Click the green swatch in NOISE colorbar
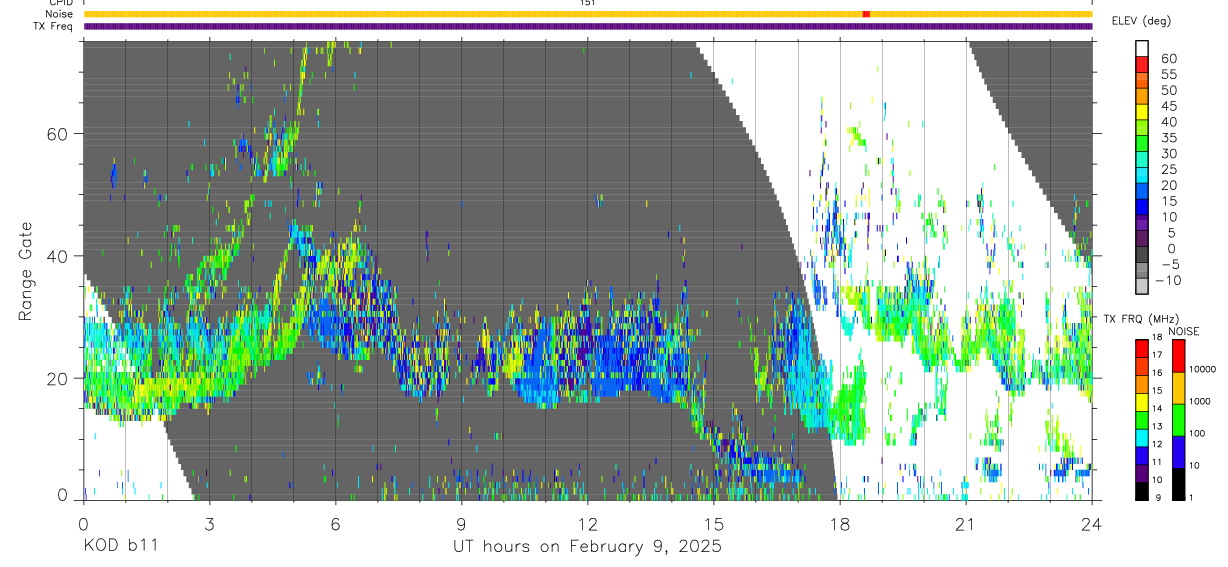The image size is (1228, 567). click(x=1179, y=420)
